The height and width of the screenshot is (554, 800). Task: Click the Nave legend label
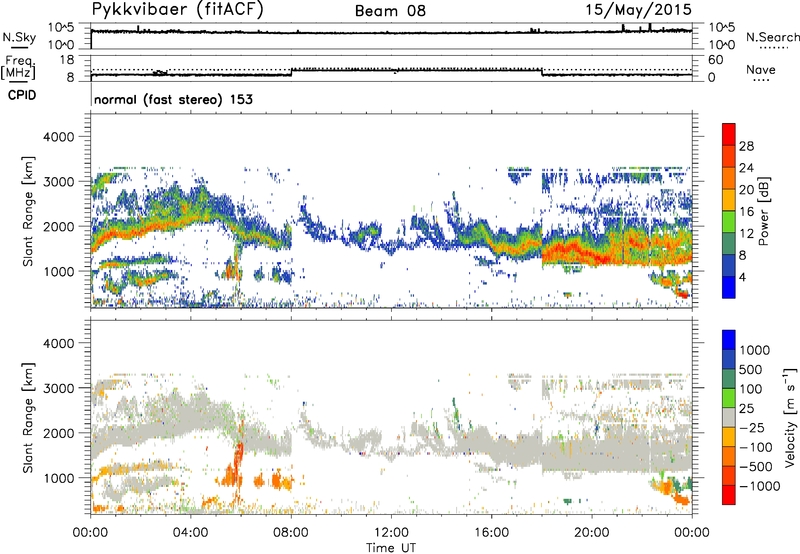click(x=761, y=69)
